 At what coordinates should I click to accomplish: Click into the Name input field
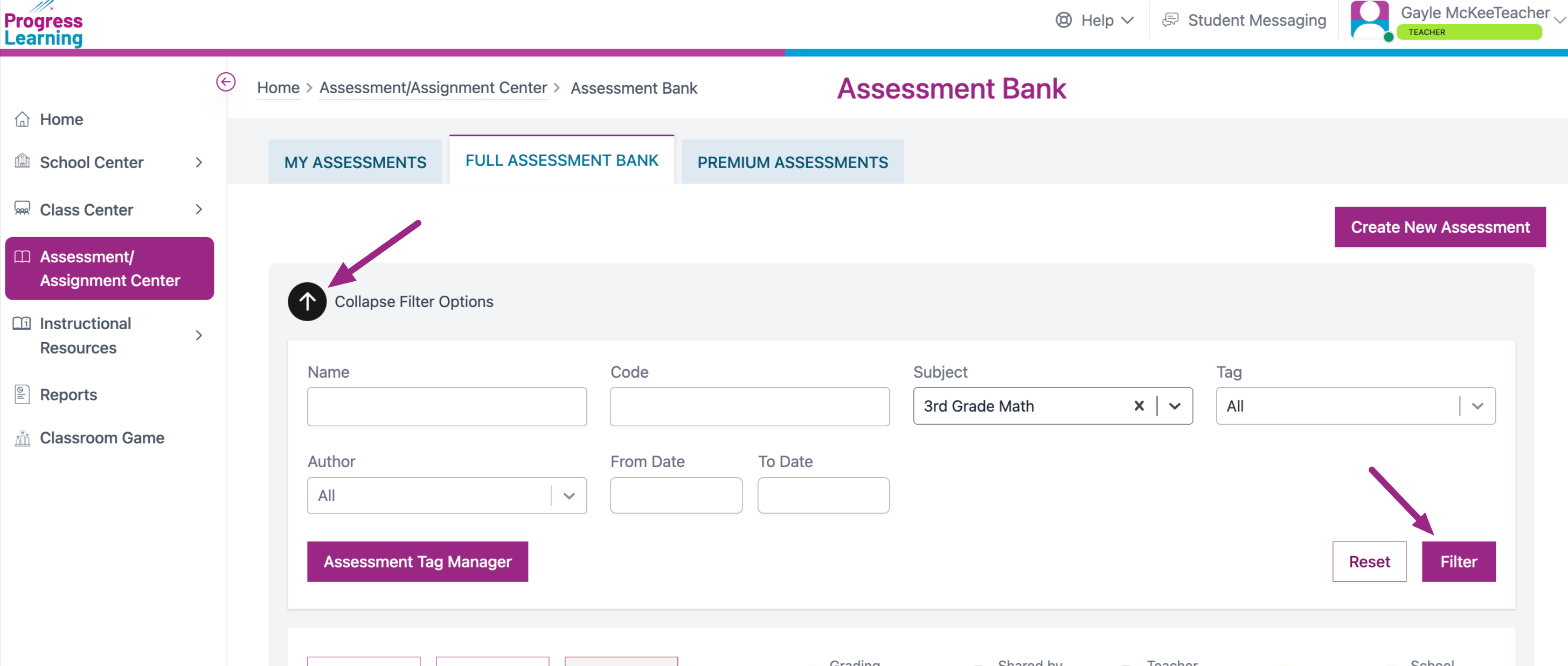pos(447,407)
